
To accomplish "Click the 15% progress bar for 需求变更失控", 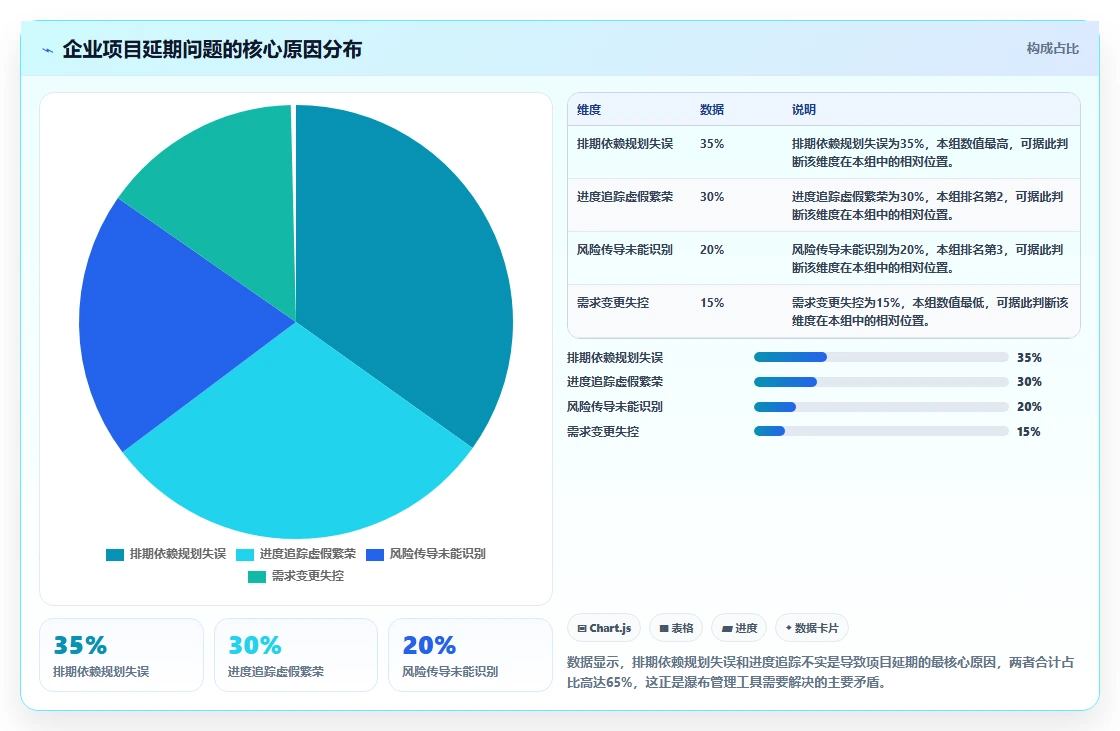I will (x=881, y=432).
